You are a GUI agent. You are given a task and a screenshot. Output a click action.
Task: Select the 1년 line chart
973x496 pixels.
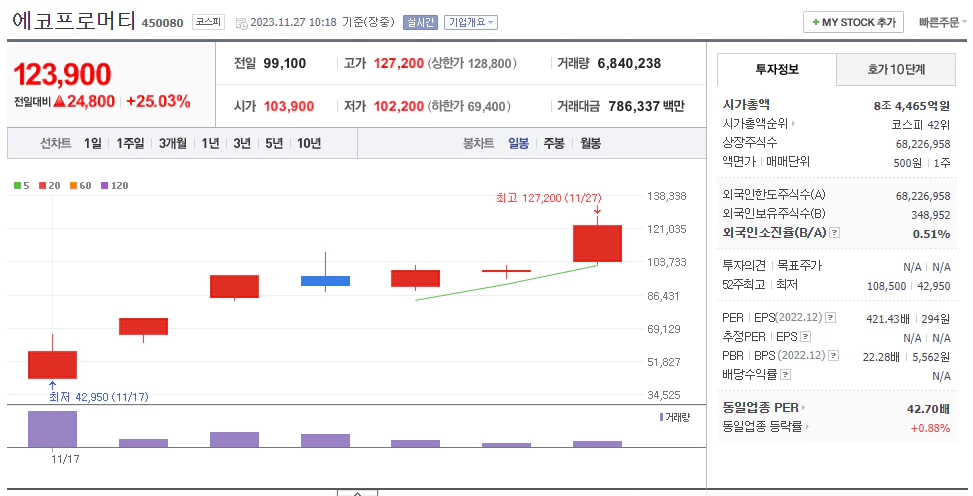pyautogui.click(x=210, y=143)
